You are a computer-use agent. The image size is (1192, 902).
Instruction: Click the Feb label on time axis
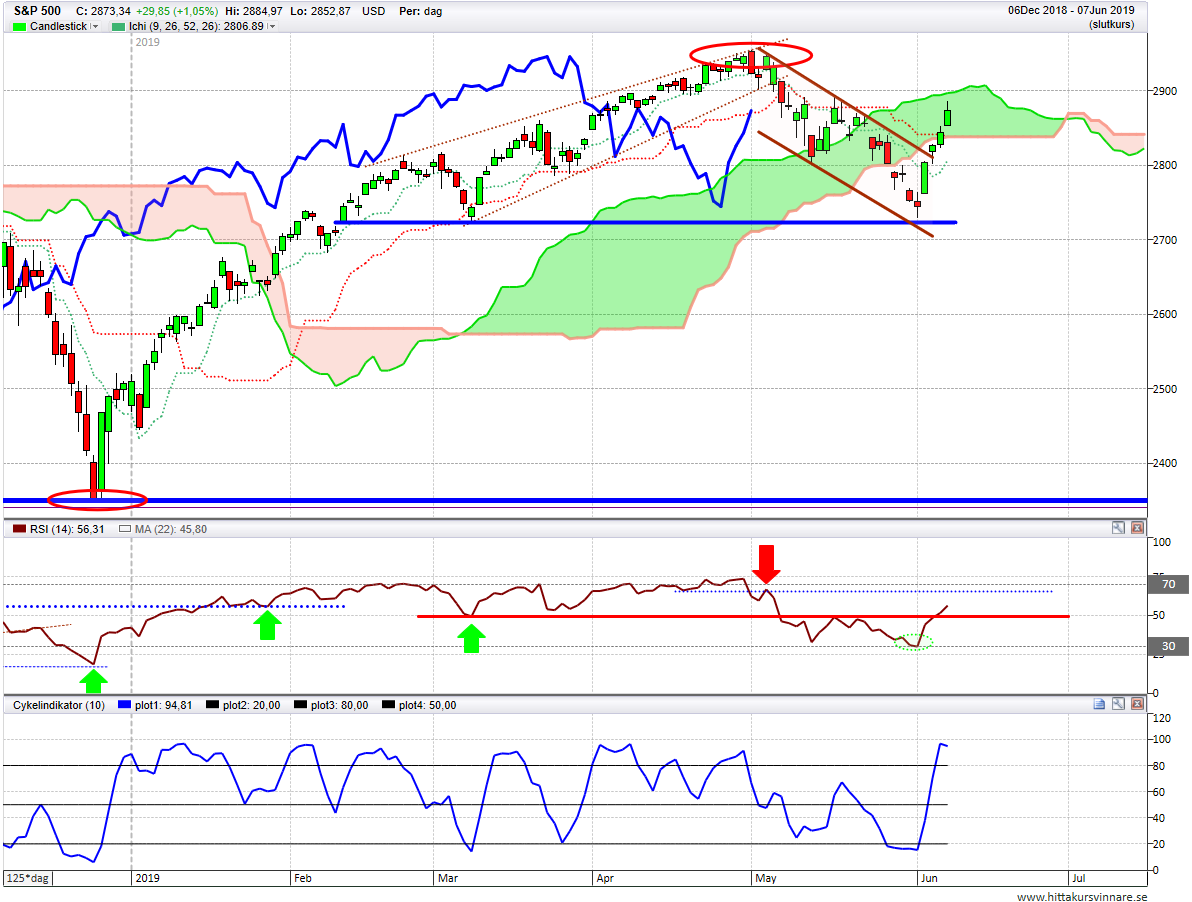click(303, 878)
